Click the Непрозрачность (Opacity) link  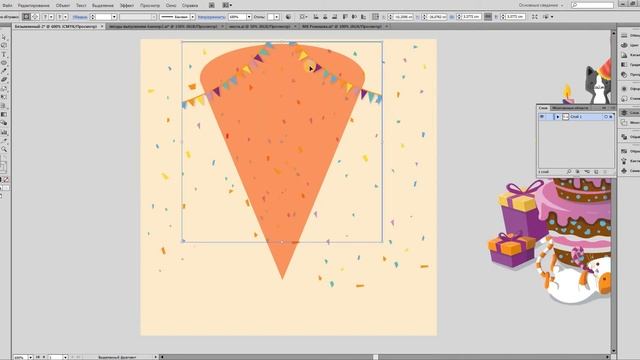(x=211, y=17)
